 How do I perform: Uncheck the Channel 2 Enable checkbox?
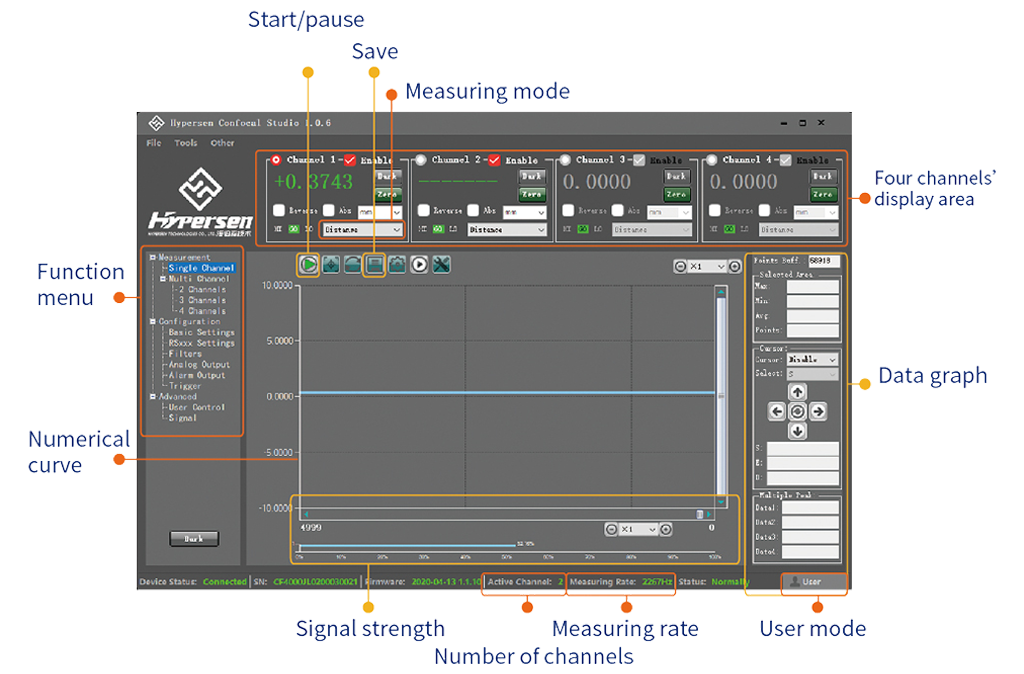point(494,160)
